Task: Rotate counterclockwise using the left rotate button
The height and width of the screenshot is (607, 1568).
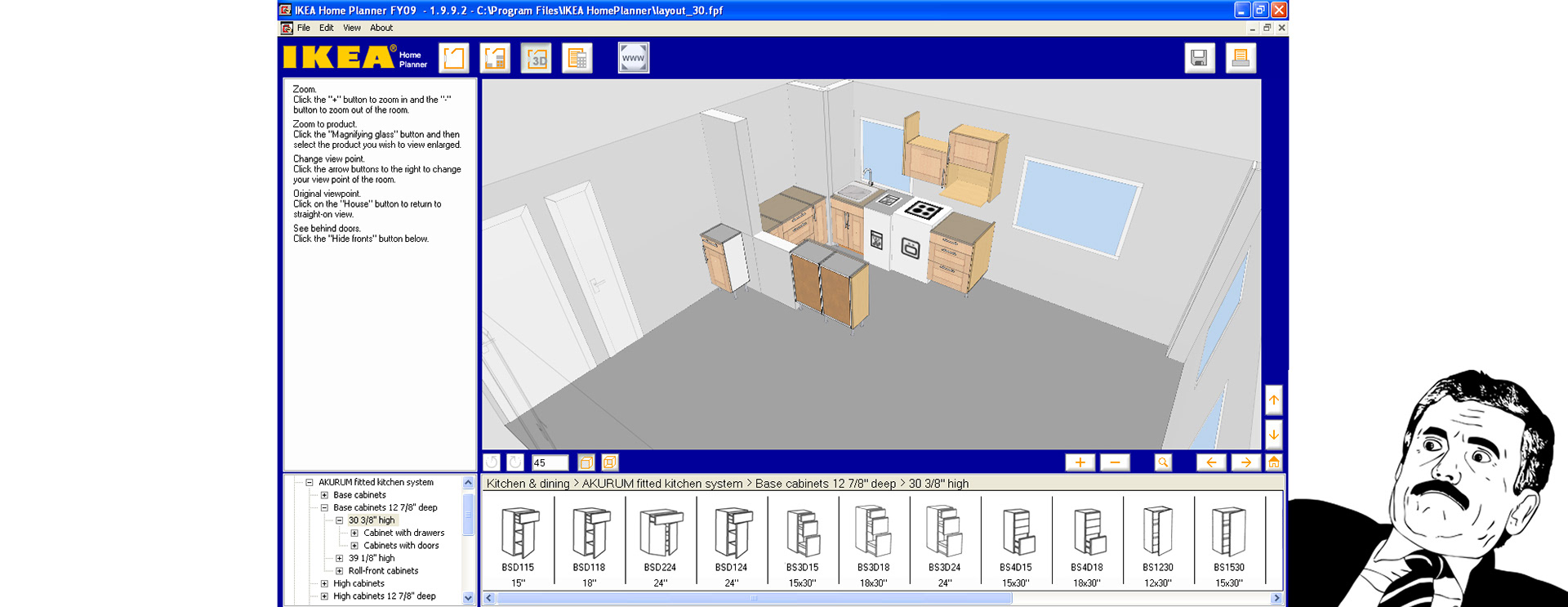Action: pos(492,462)
